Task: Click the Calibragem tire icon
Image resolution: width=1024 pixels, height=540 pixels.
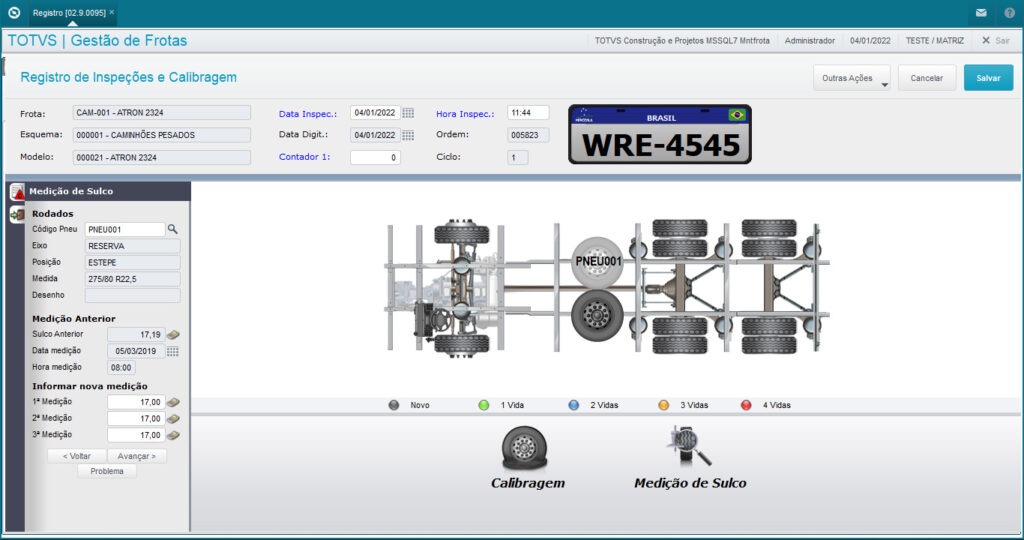Action: 523,447
